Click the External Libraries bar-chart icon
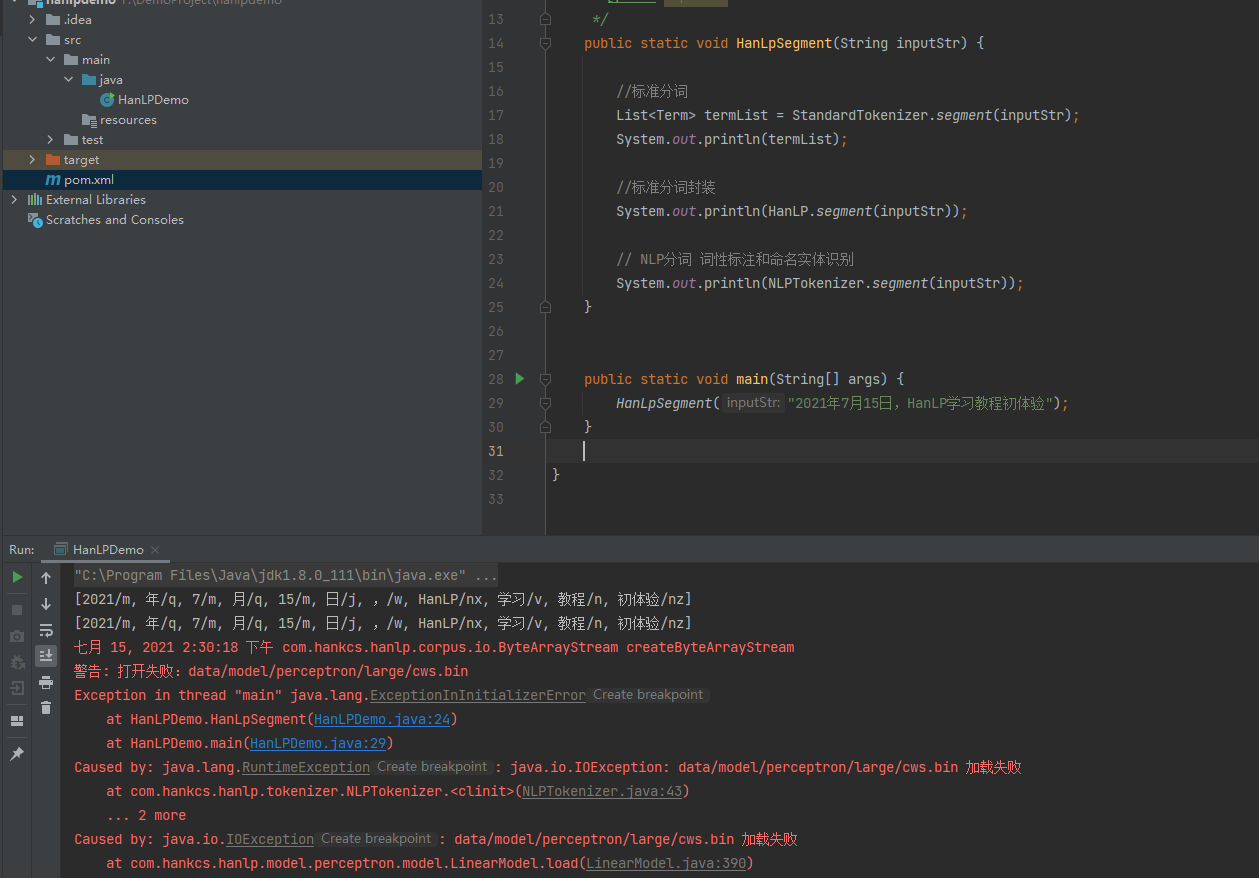The height and width of the screenshot is (878, 1259). pyautogui.click(x=35, y=200)
